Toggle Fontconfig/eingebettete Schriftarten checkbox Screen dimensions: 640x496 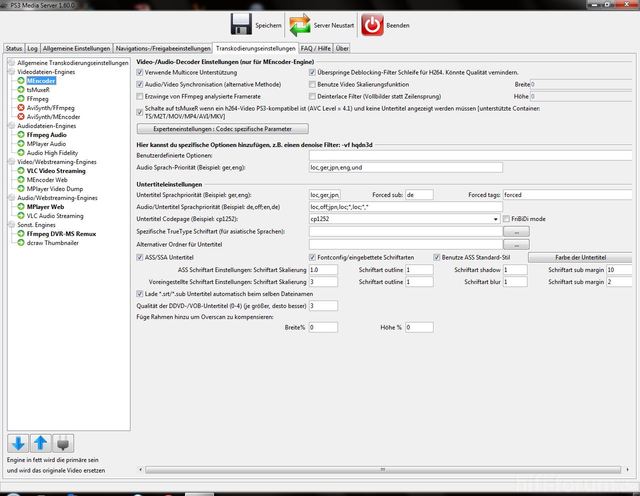[x=312, y=257]
